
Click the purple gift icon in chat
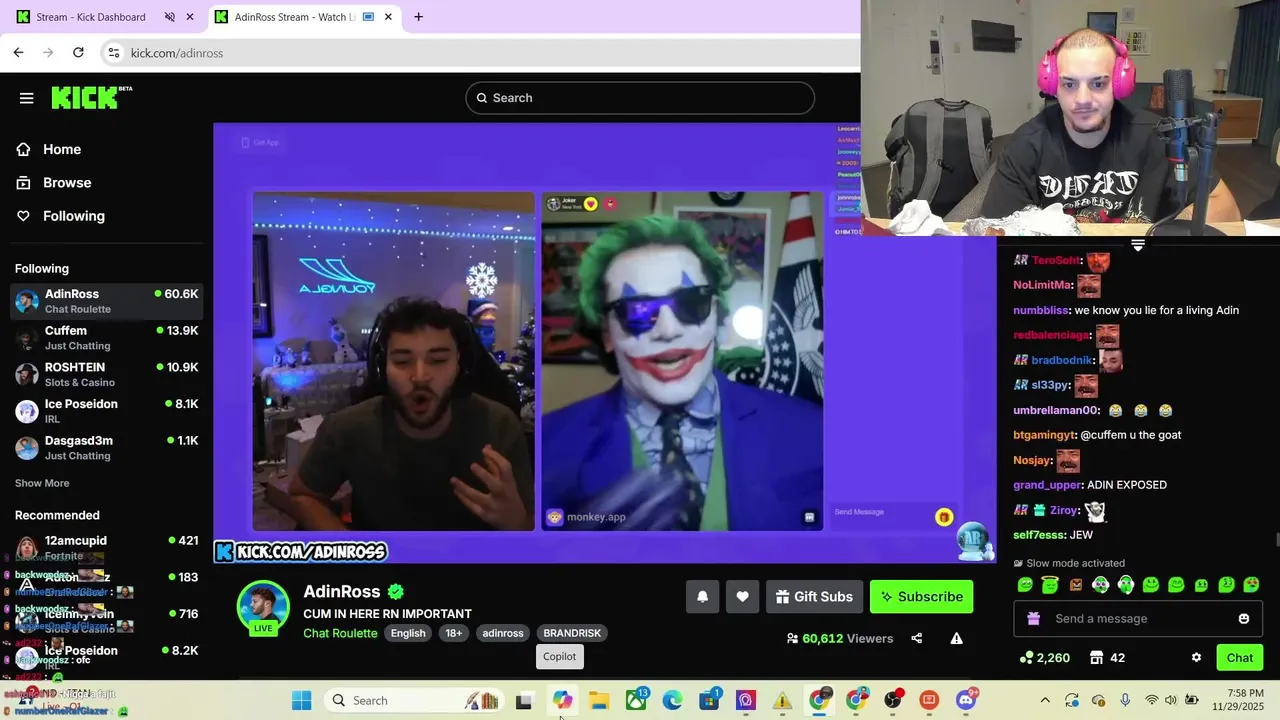[1034, 619]
